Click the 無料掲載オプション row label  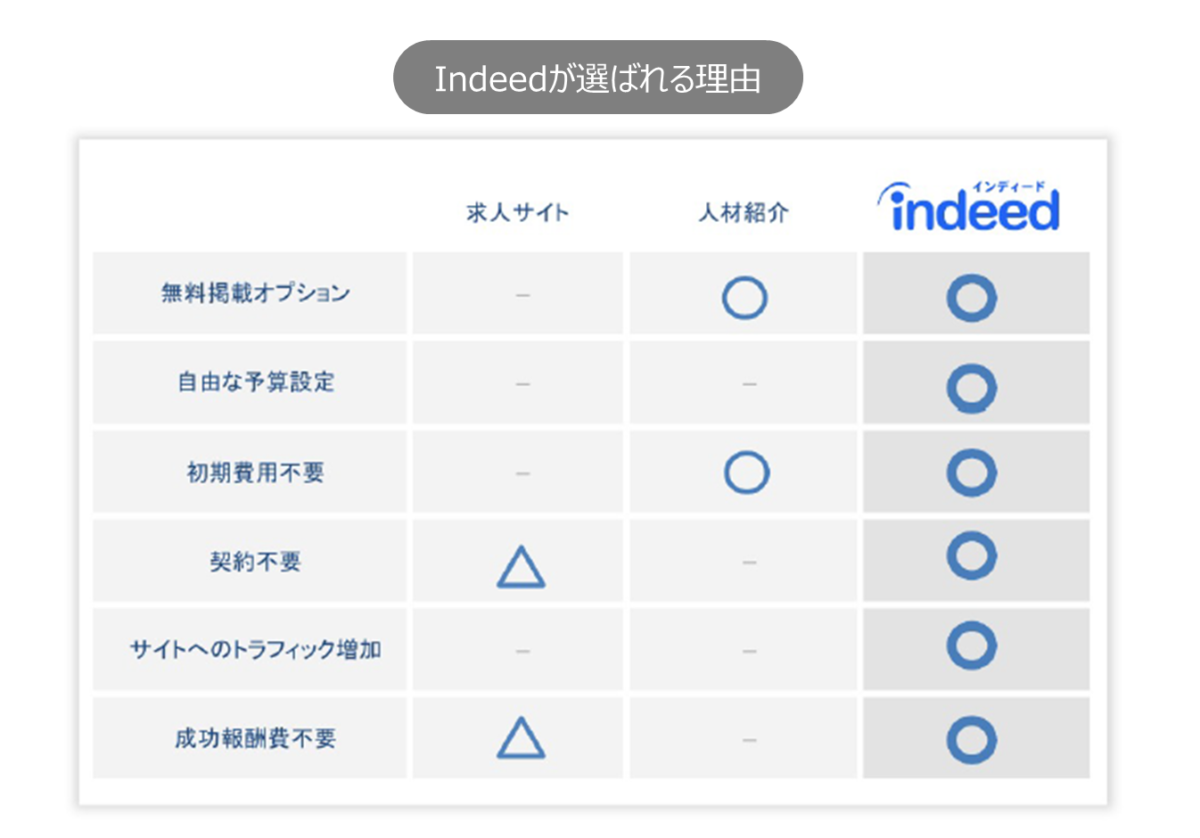pyautogui.click(x=256, y=293)
